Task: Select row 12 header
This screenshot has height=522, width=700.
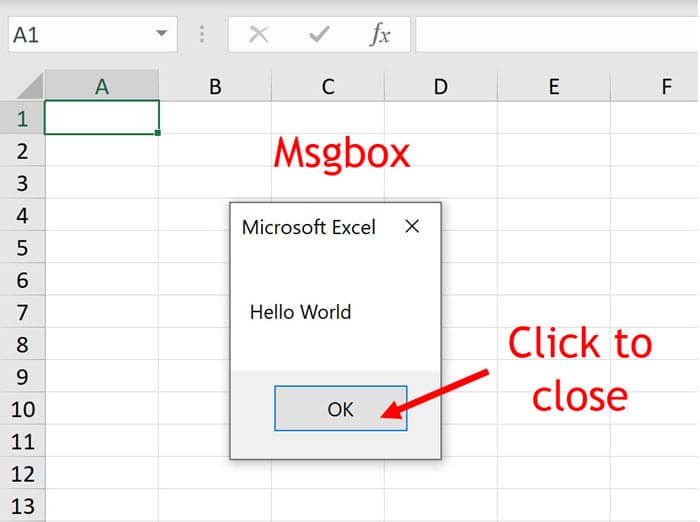Action: pos(22,473)
